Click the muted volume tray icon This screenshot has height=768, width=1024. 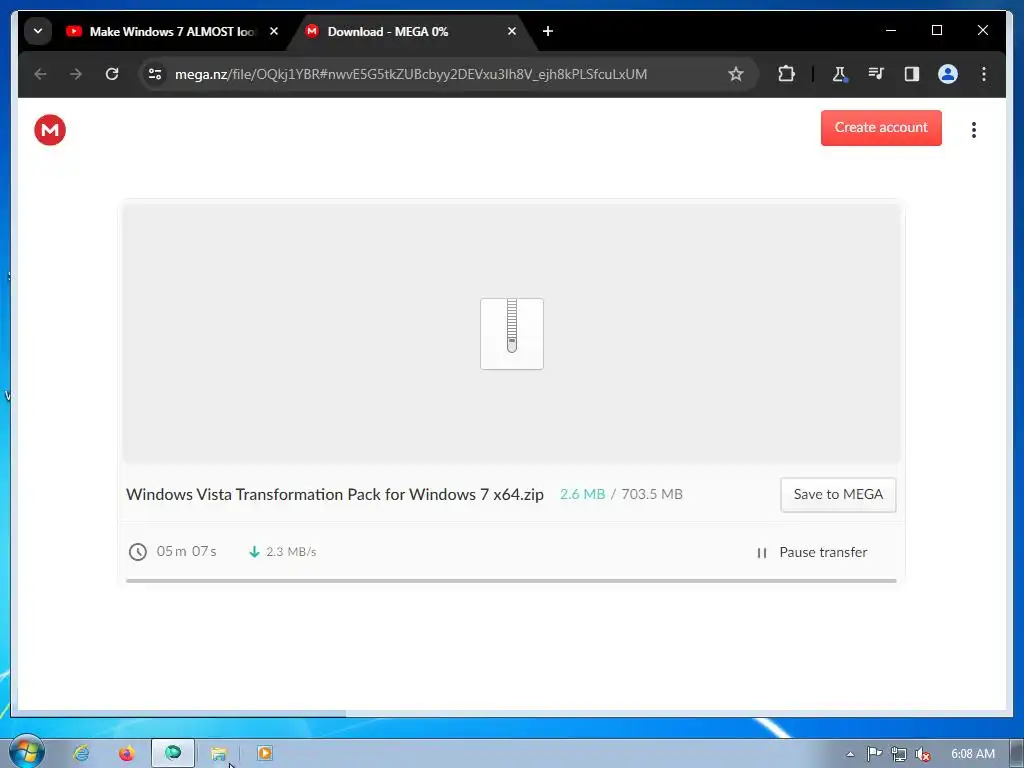click(922, 754)
